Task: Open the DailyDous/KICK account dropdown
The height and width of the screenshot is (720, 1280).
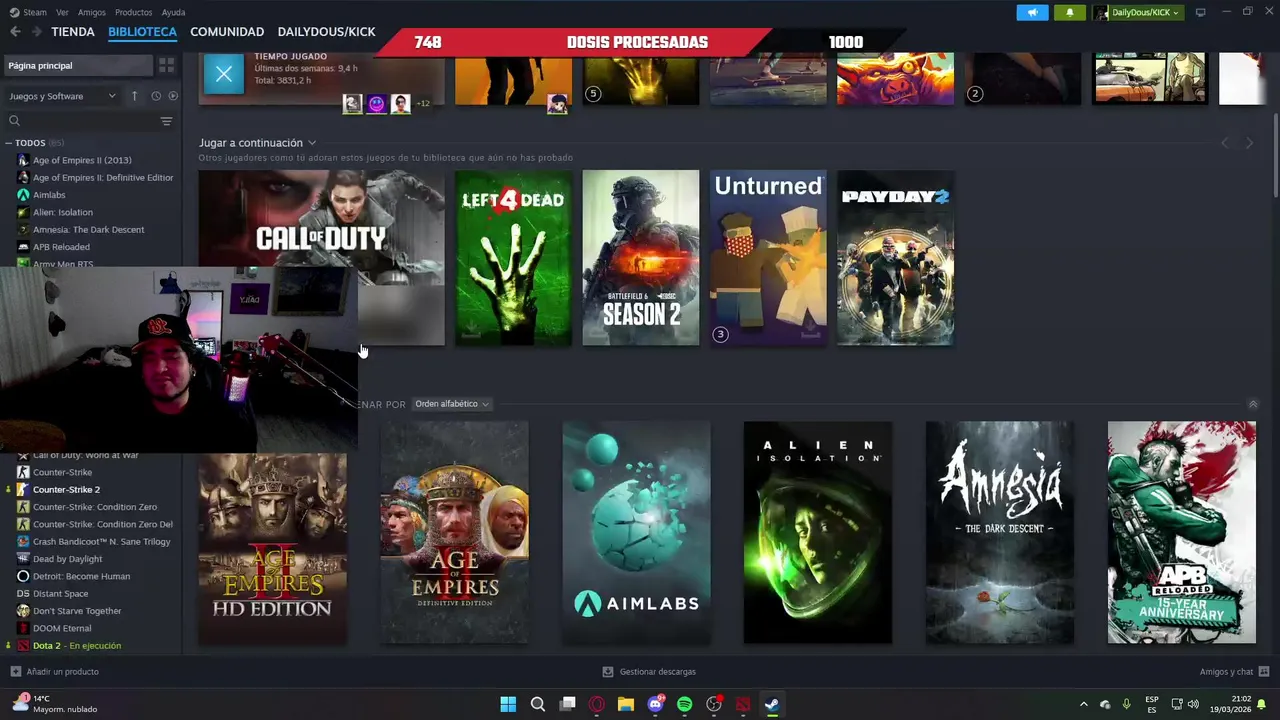Action: [1137, 12]
